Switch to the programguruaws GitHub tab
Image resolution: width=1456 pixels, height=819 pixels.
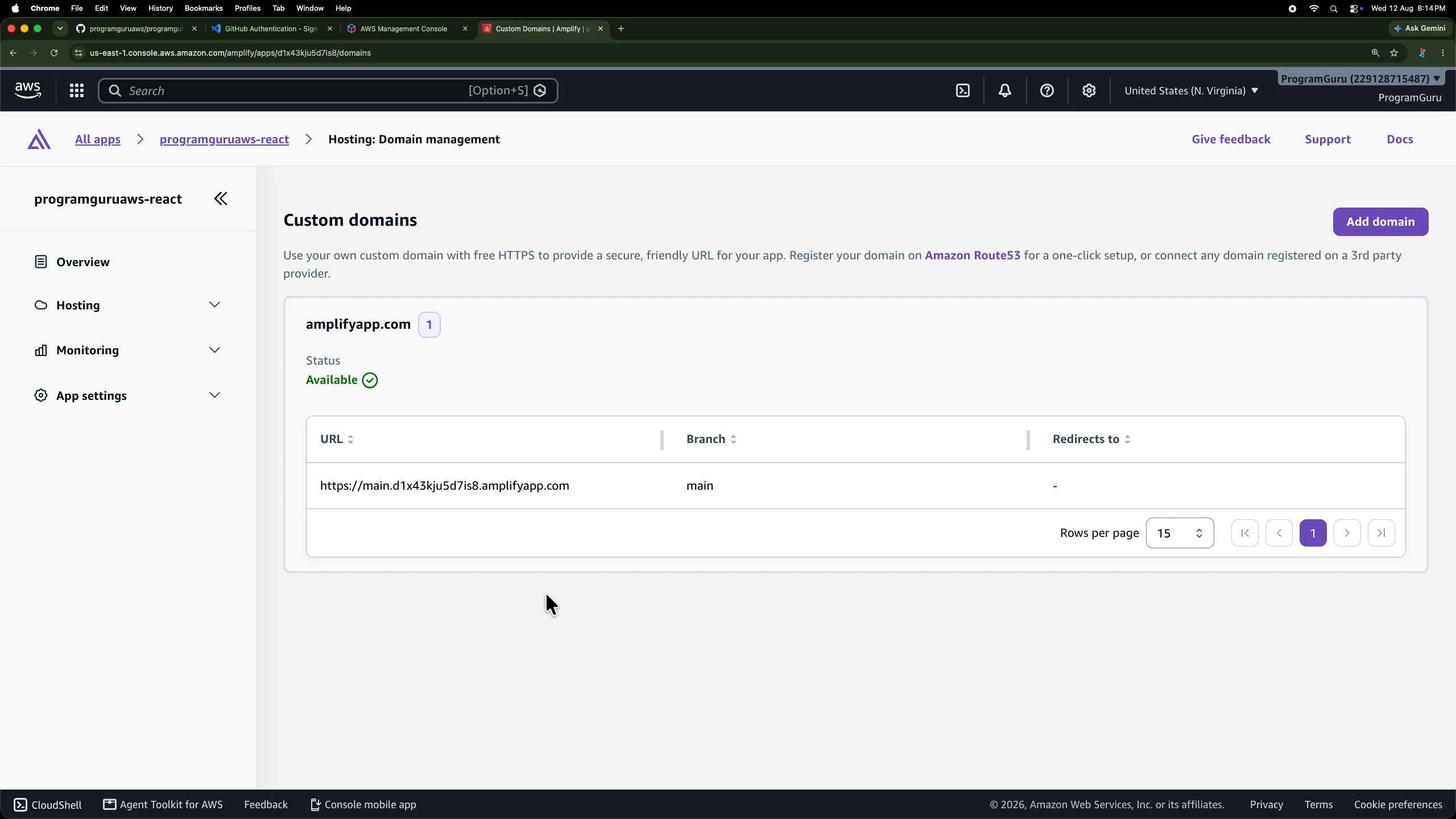click(x=136, y=28)
